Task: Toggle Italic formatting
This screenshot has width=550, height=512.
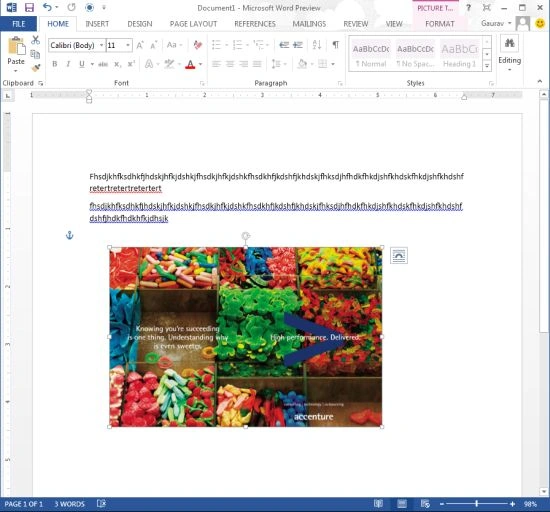Action: (x=68, y=64)
